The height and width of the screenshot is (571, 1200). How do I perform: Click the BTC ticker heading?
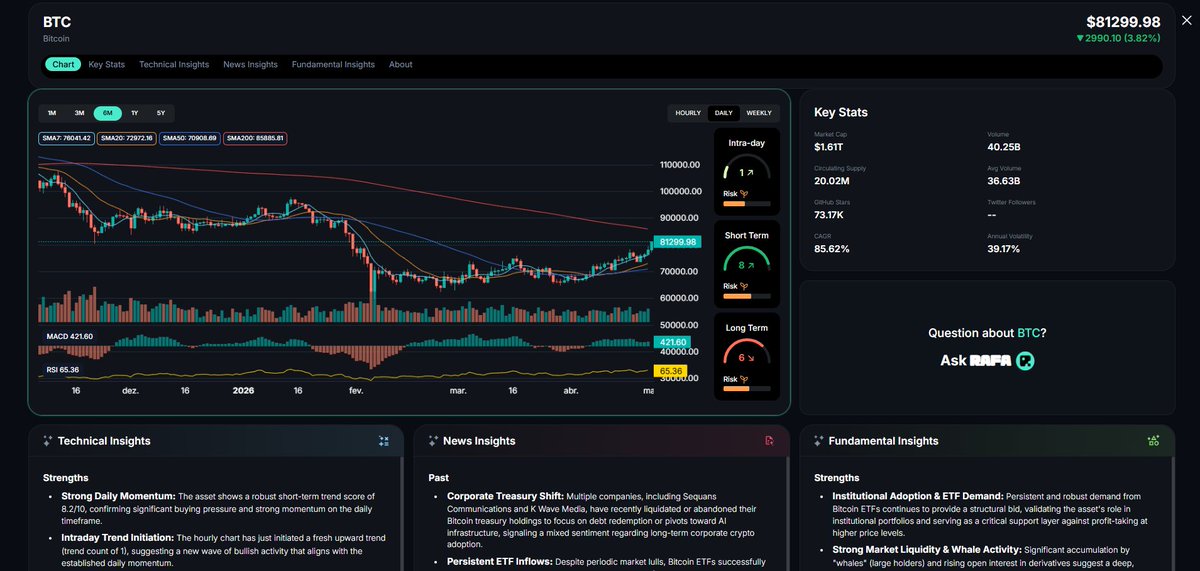pyautogui.click(x=57, y=22)
